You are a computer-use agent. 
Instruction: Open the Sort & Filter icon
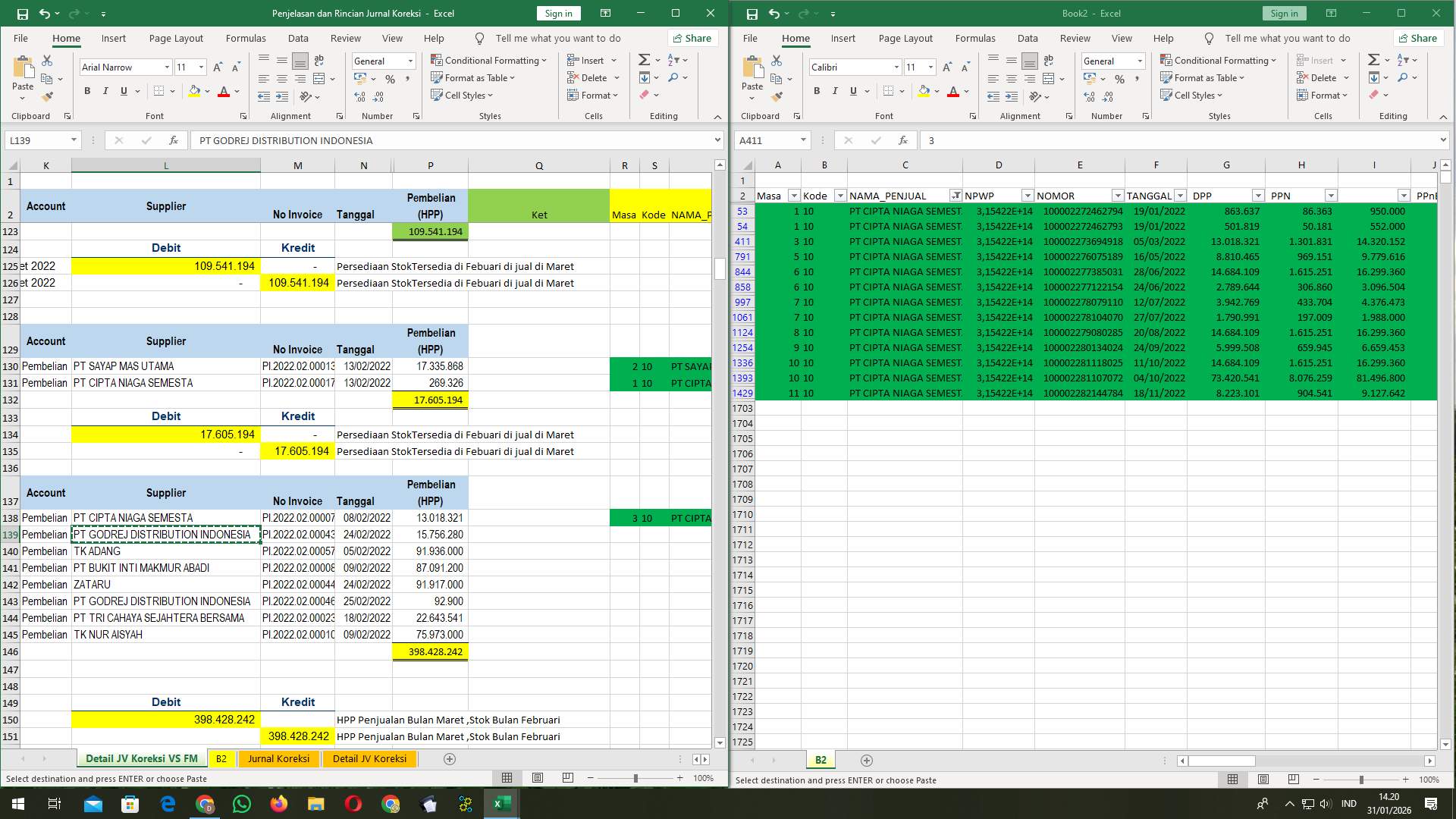[673, 60]
